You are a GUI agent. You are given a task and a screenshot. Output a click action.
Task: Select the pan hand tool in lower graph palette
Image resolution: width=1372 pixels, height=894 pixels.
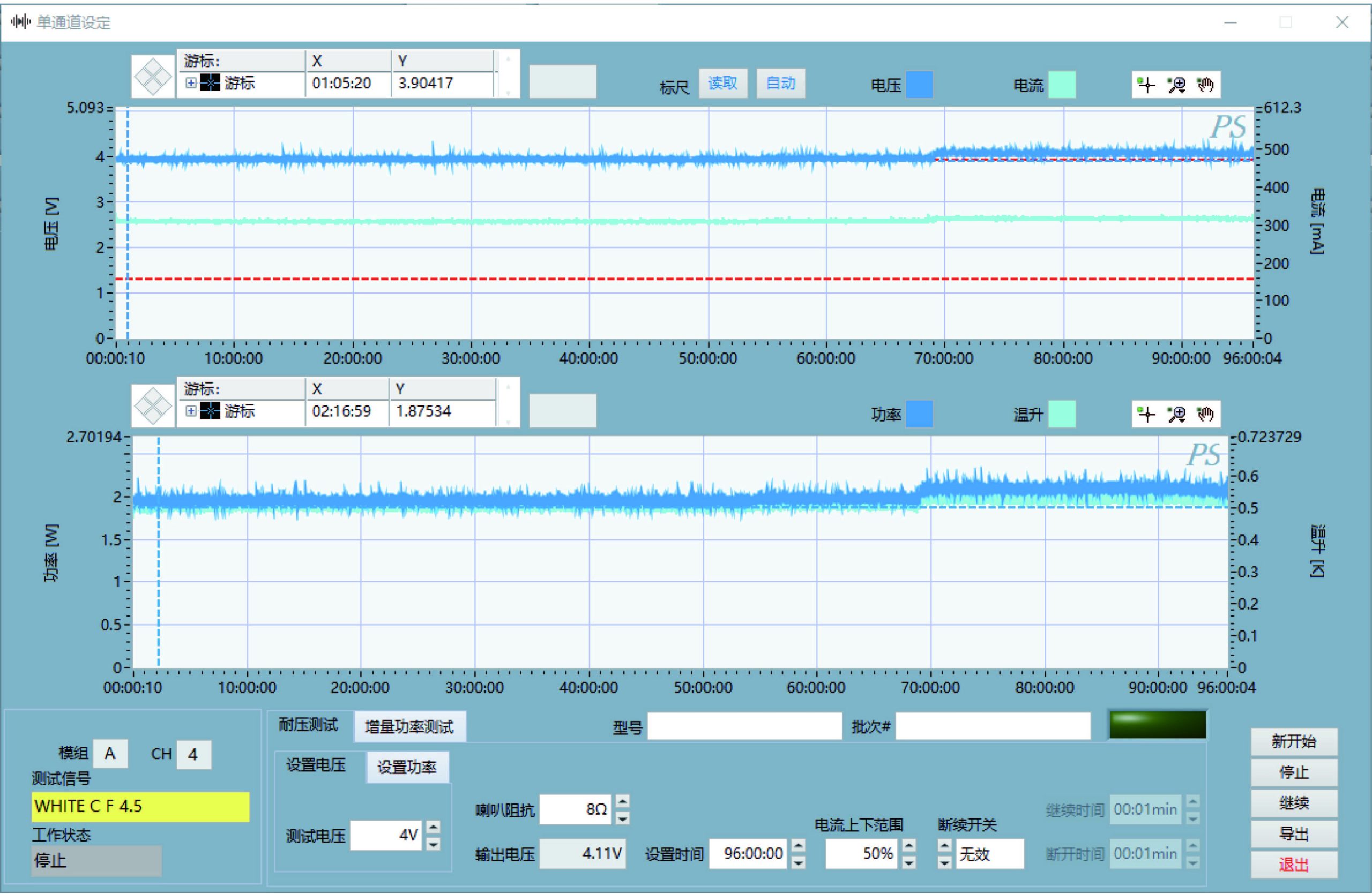pos(1205,414)
